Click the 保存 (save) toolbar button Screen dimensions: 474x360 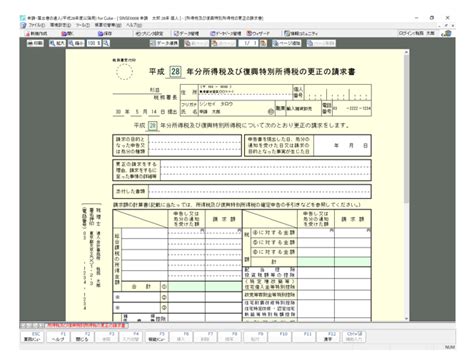(x=105, y=33)
